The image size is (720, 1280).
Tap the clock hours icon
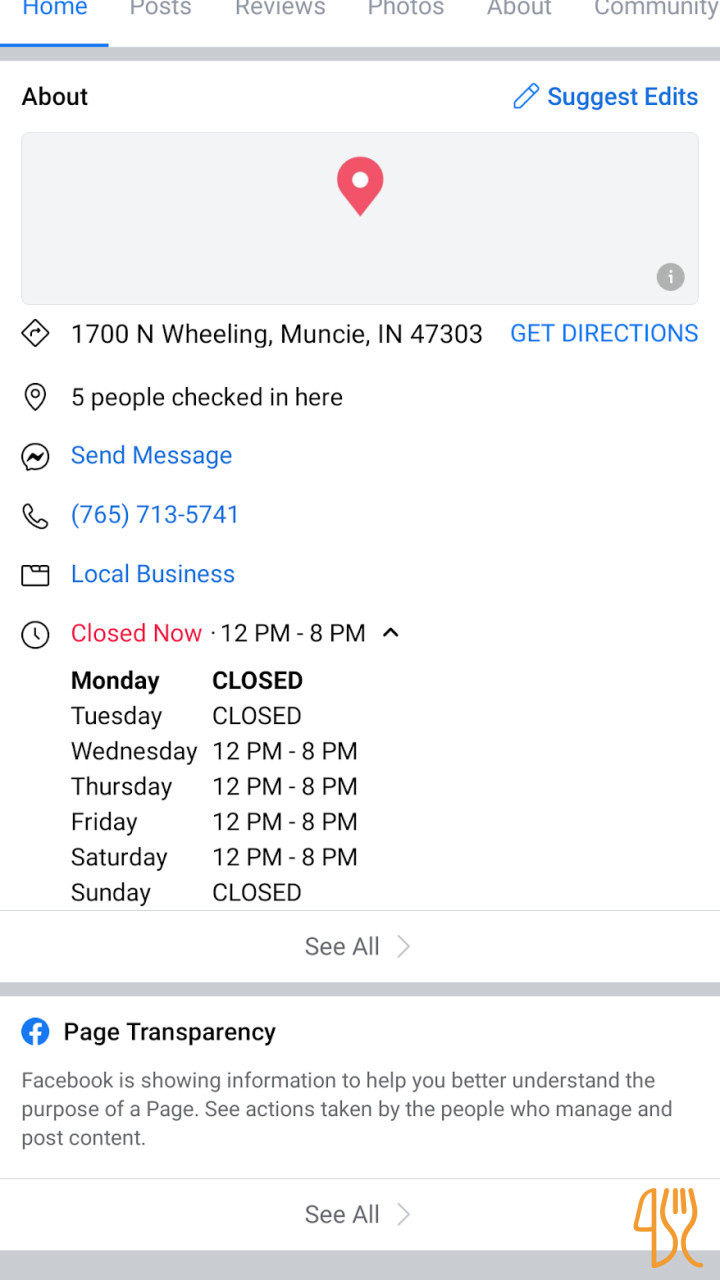tap(35, 634)
